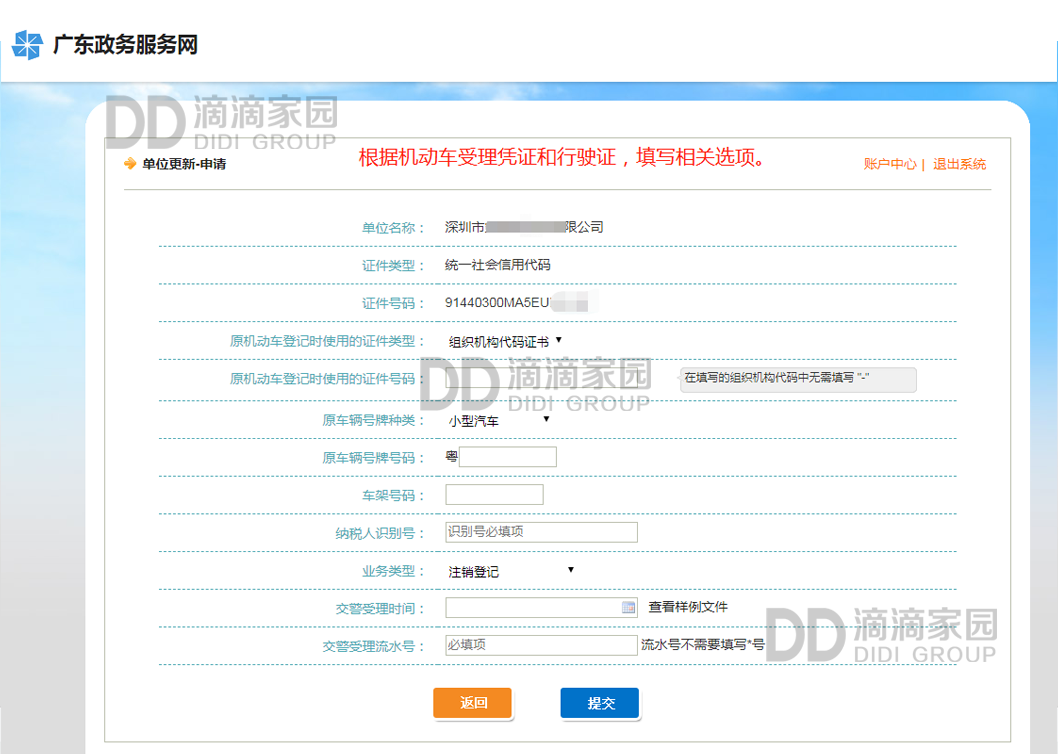Click the 交警受理流水号 label
The height and width of the screenshot is (754, 1058).
(373, 646)
